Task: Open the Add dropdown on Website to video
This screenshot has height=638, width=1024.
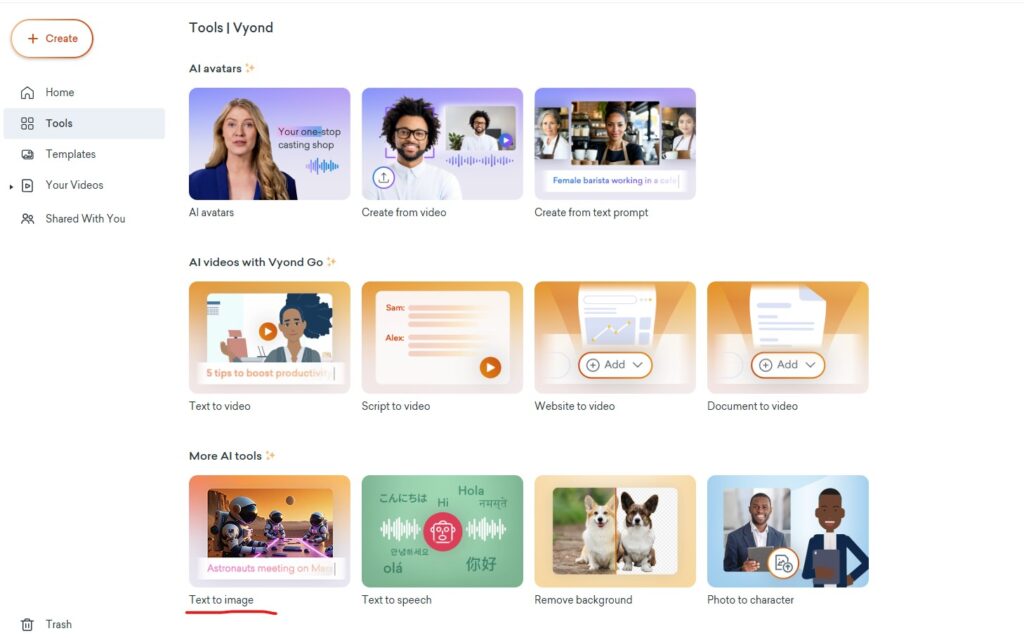Action: [615, 365]
